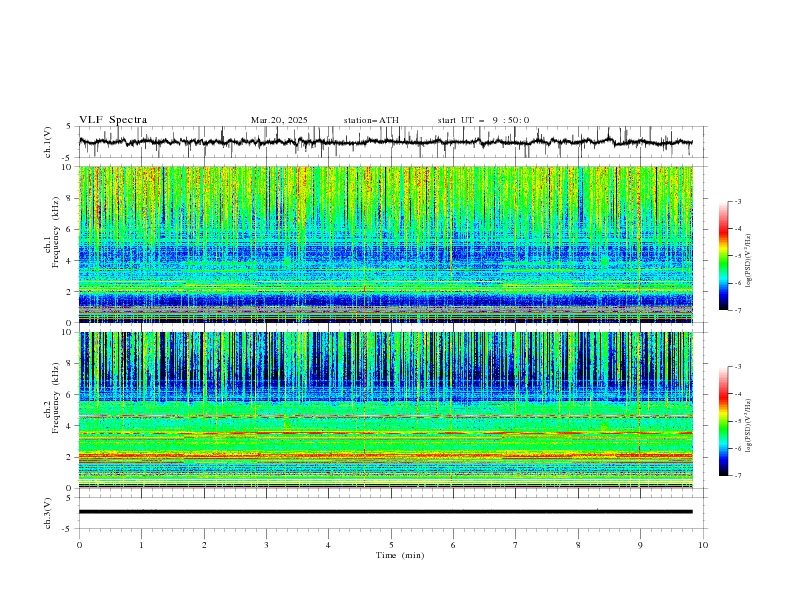Image resolution: width=792 pixels, height=612 pixels.
Task: Click the "ch.3(V)" waveform axis label
Action: 48,513
